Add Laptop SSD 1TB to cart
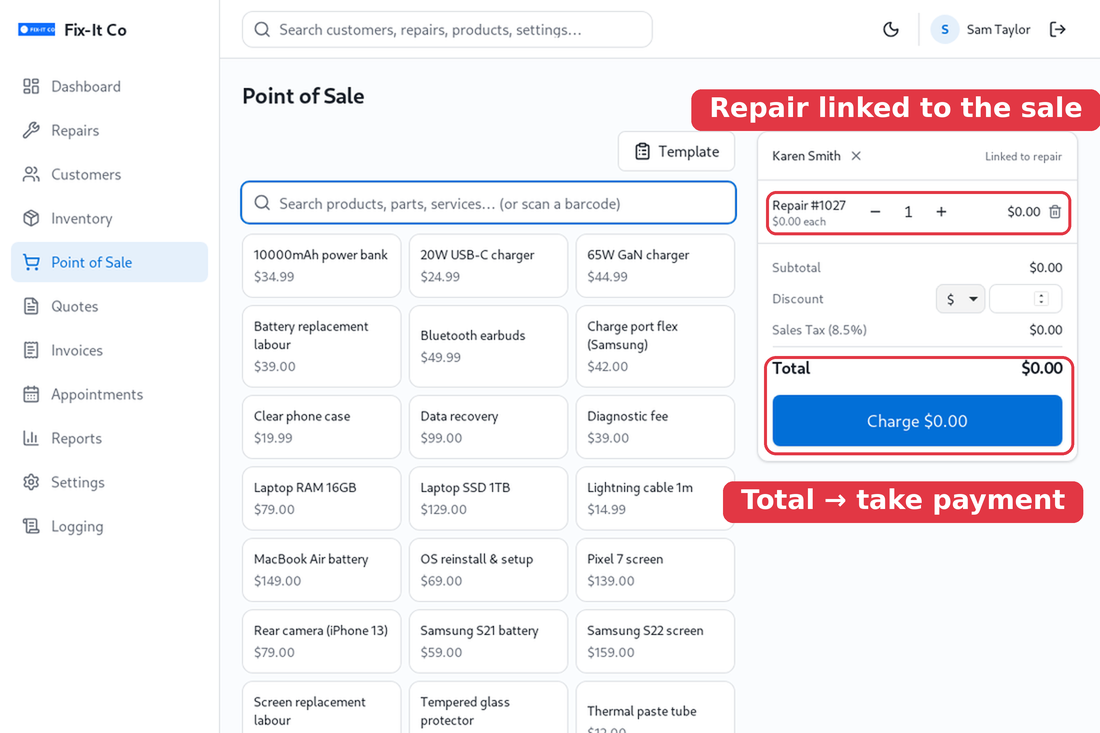 [488, 499]
